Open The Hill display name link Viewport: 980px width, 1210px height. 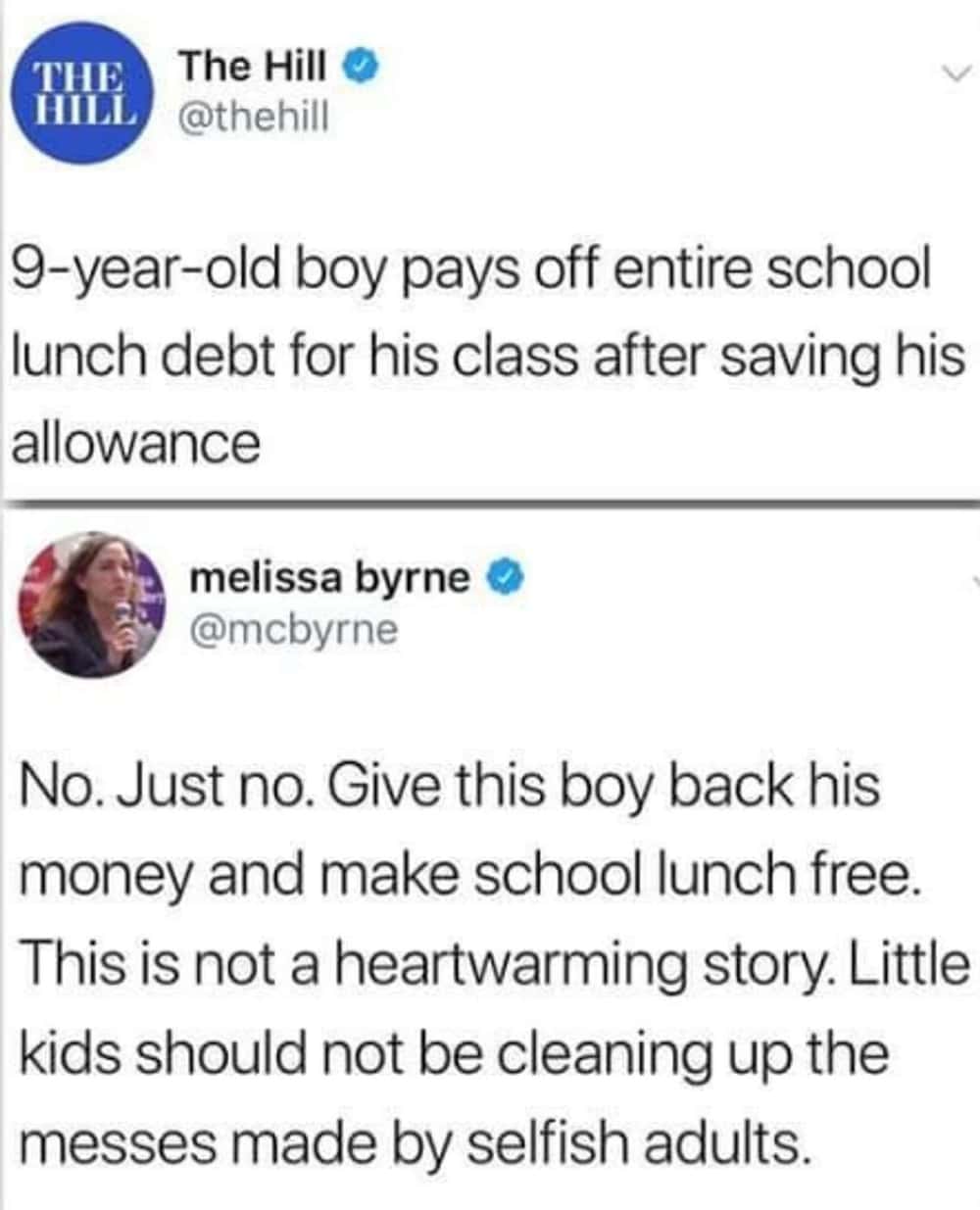pos(254,68)
